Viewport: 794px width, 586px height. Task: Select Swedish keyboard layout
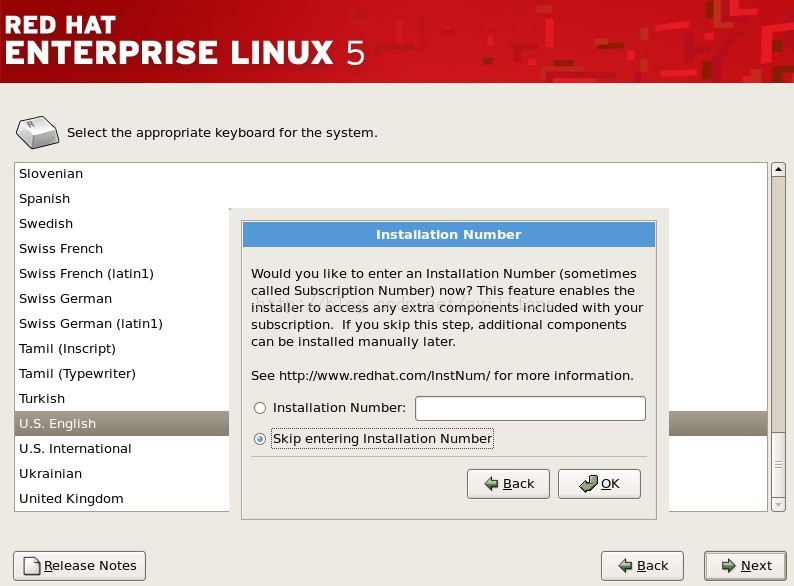[x=46, y=224]
